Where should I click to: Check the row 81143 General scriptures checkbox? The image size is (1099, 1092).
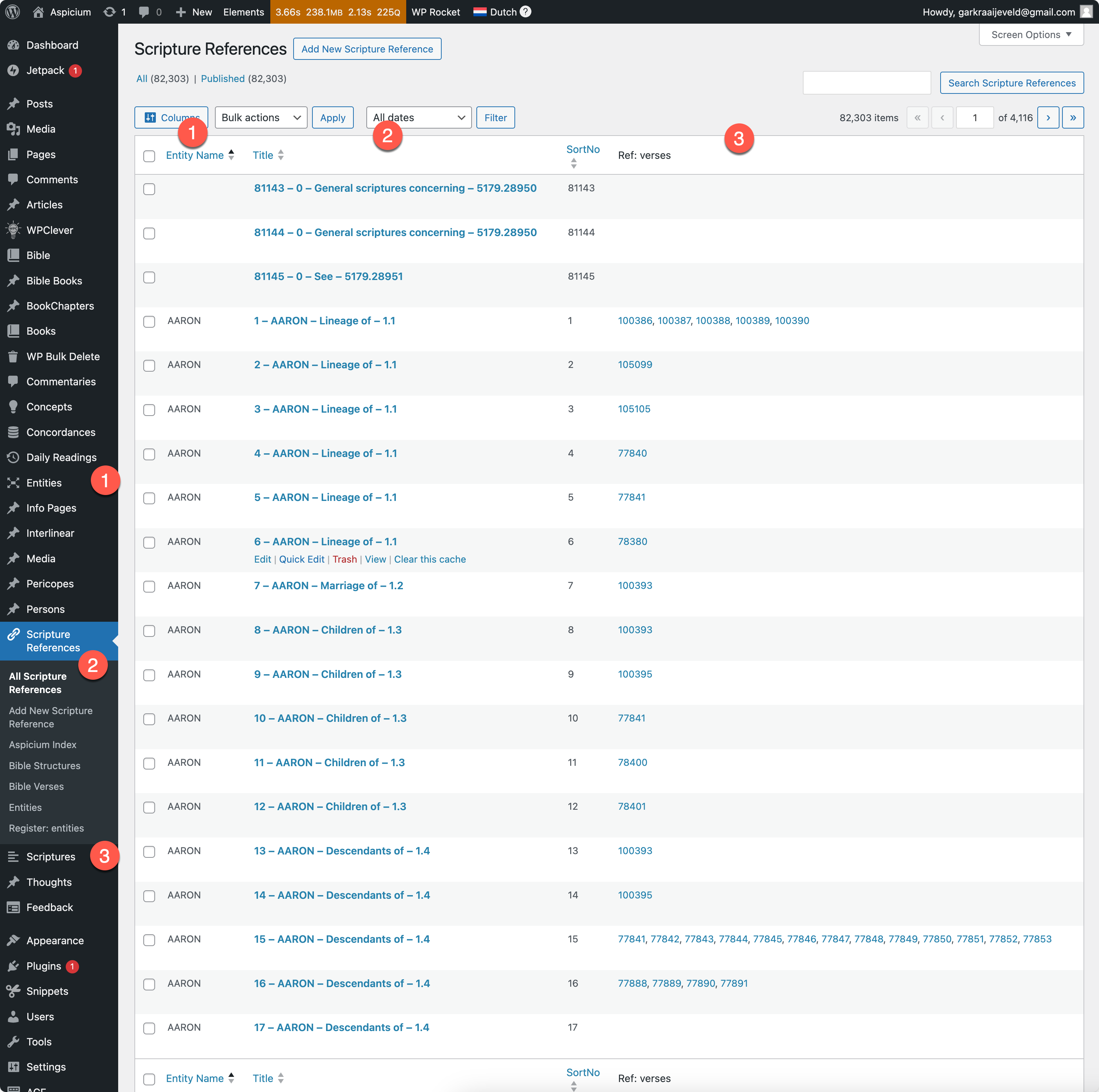[149, 189]
